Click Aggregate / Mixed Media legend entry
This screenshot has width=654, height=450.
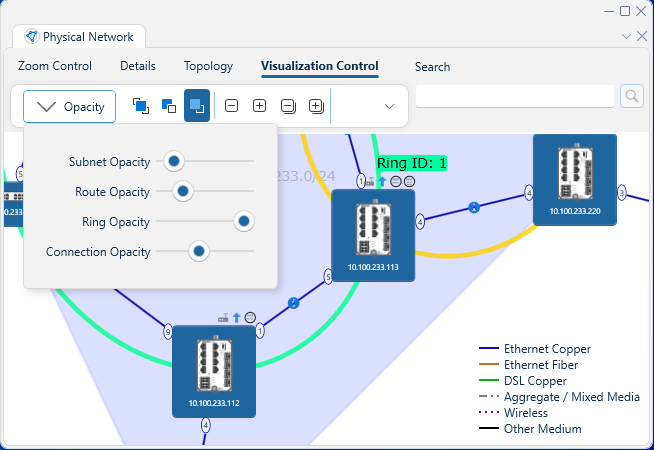[x=559, y=397]
